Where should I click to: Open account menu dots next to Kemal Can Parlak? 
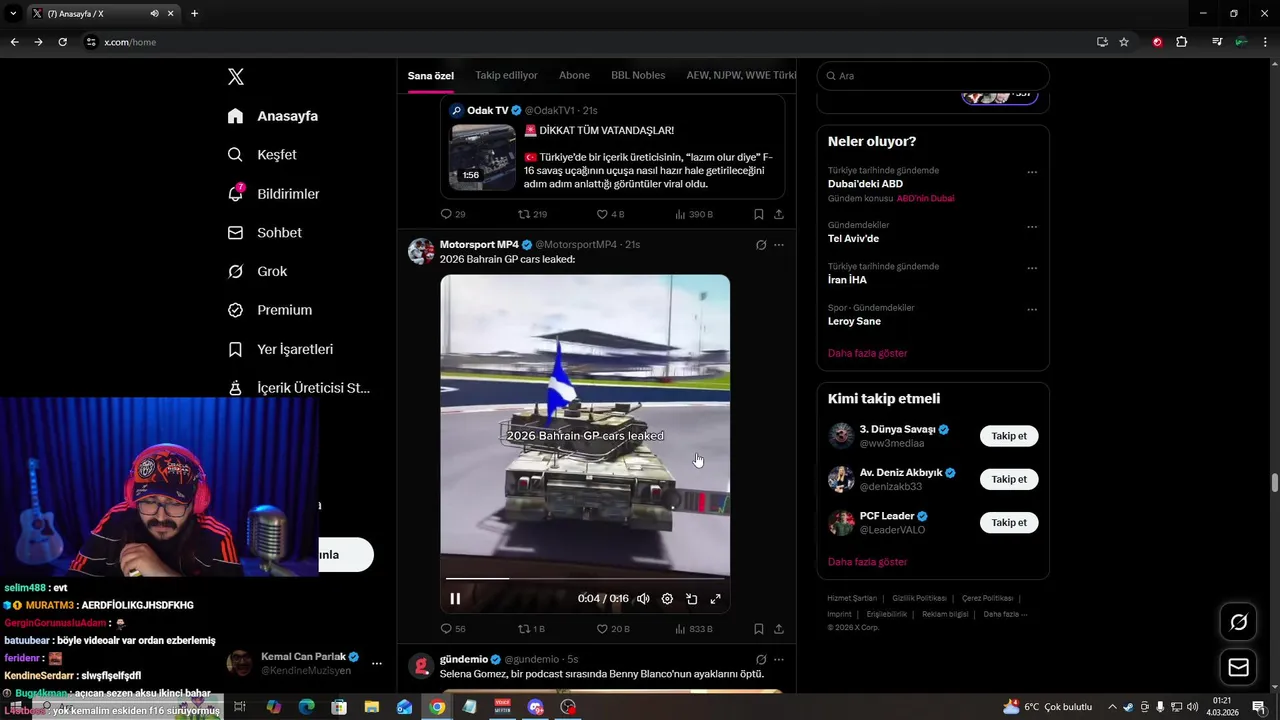tap(377, 663)
